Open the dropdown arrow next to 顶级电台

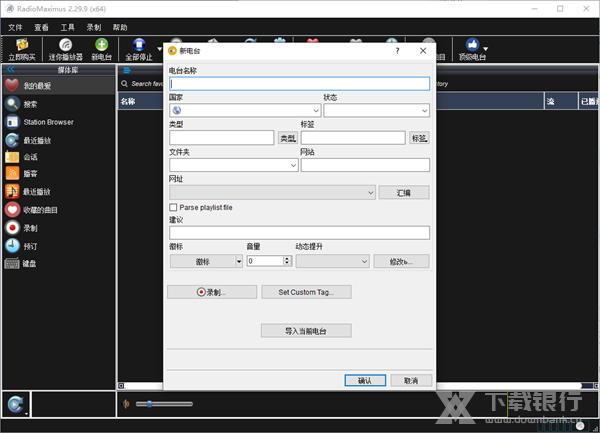pos(486,49)
